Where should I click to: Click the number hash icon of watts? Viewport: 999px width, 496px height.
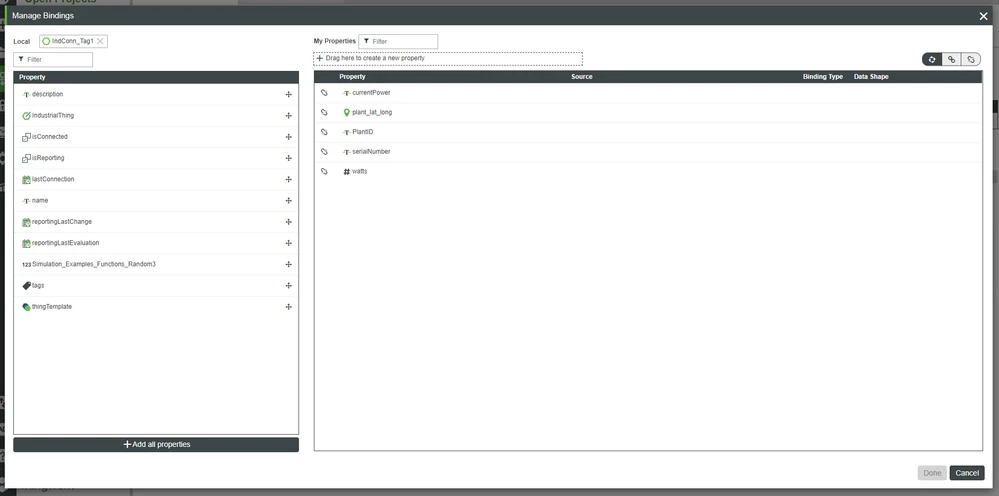[x=347, y=172]
